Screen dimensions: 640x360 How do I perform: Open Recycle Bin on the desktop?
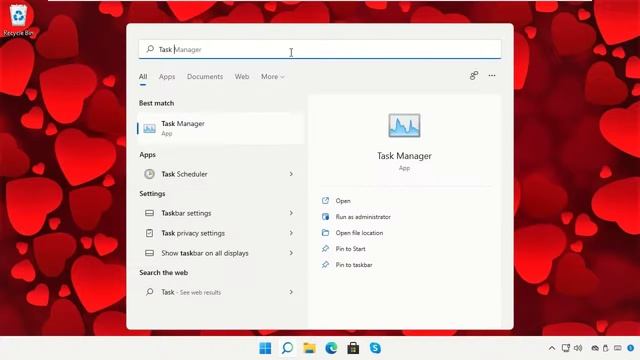point(18,20)
